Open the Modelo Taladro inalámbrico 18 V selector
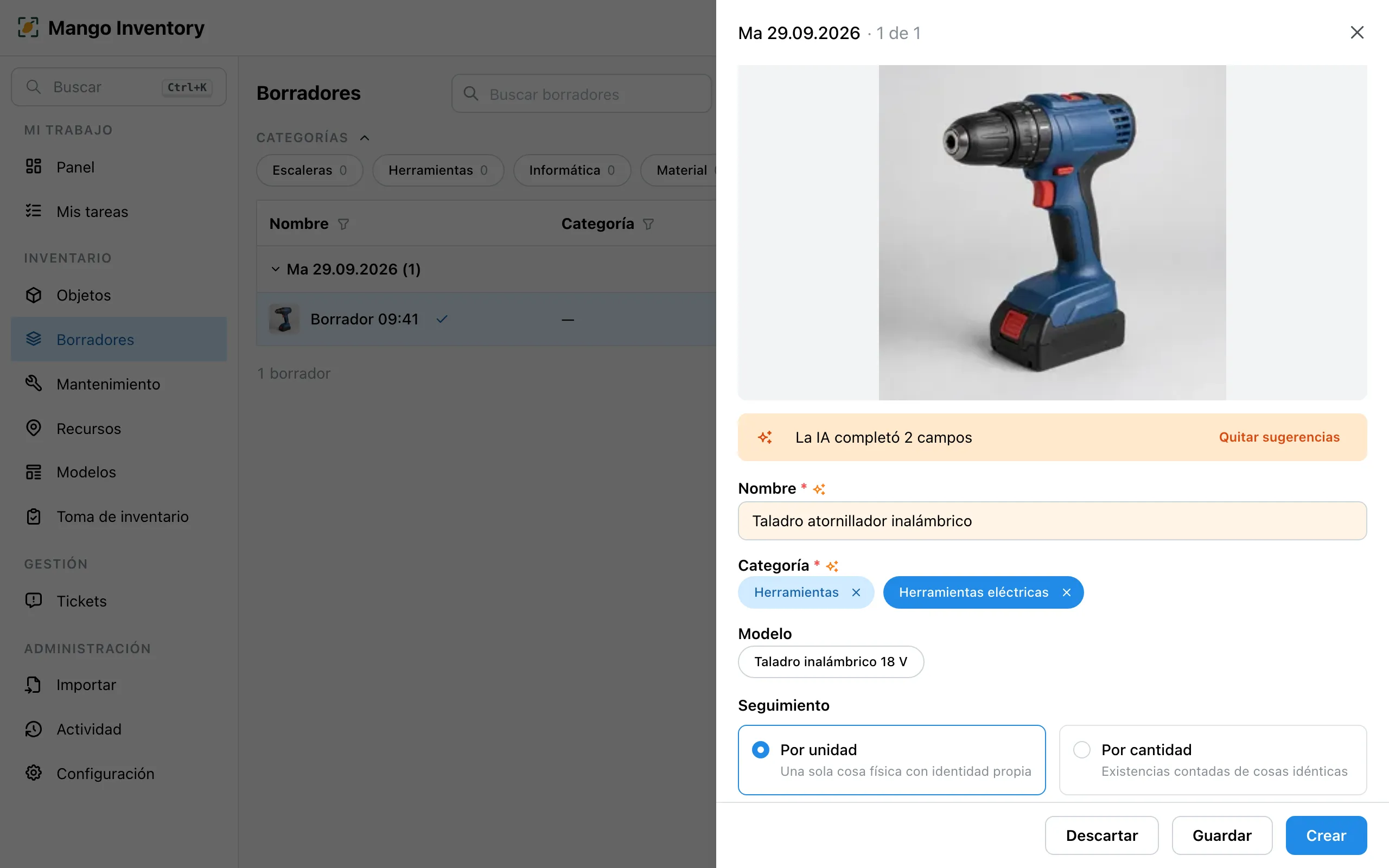 click(x=831, y=661)
